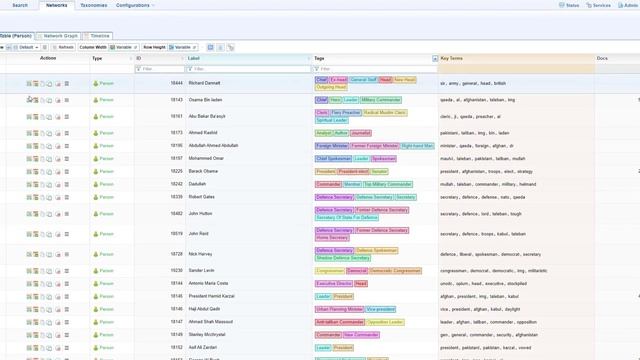
Task: Open the Services link
Action: click(598, 5)
